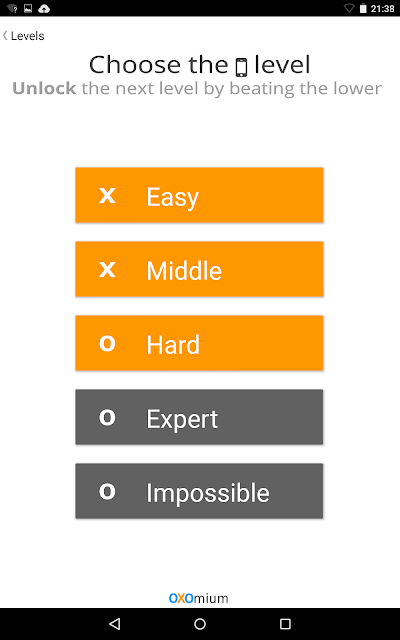The width and height of the screenshot is (400, 640).
Task: Tap the battery icon in the status bar
Action: tap(363, 8)
